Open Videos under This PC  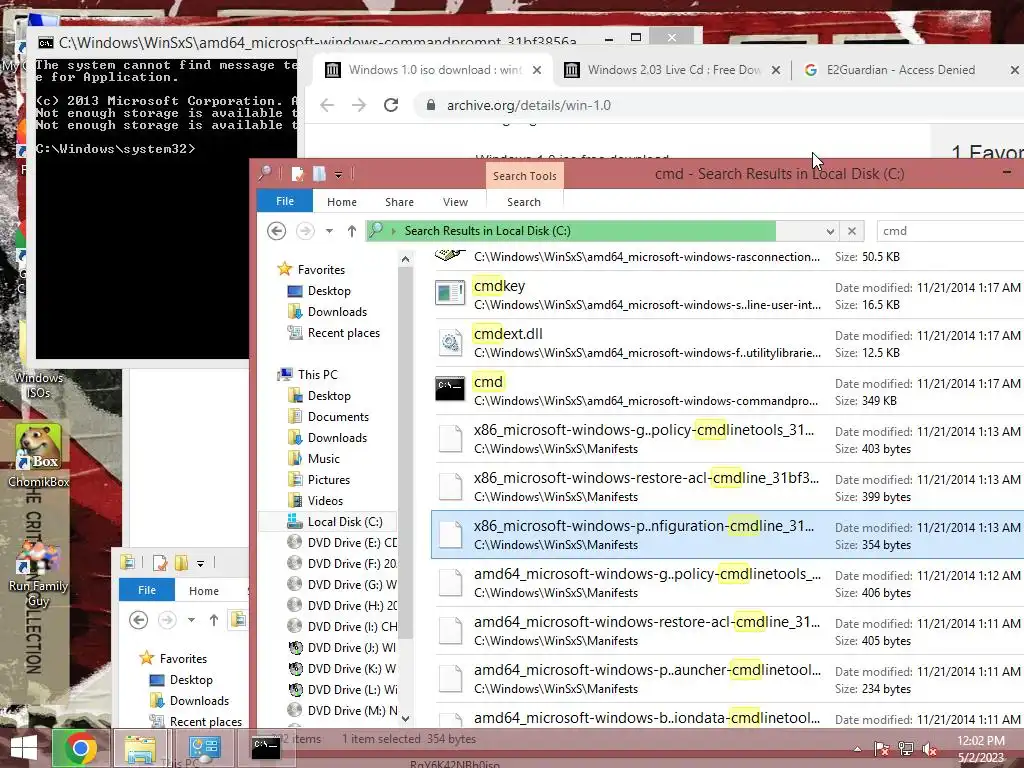tap(325, 501)
